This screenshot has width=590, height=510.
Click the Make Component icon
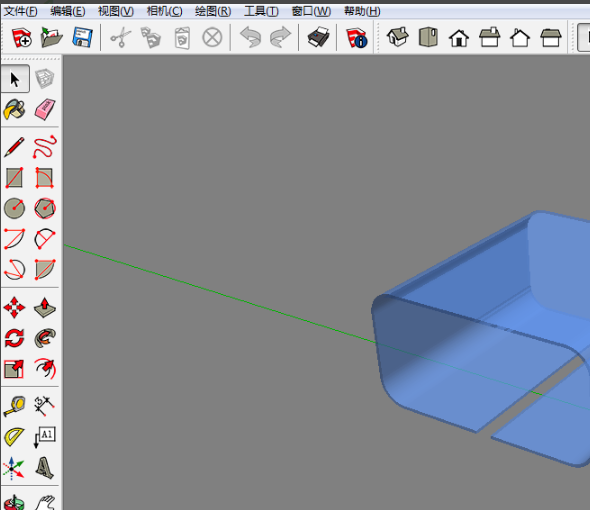pyautogui.click(x=45, y=79)
